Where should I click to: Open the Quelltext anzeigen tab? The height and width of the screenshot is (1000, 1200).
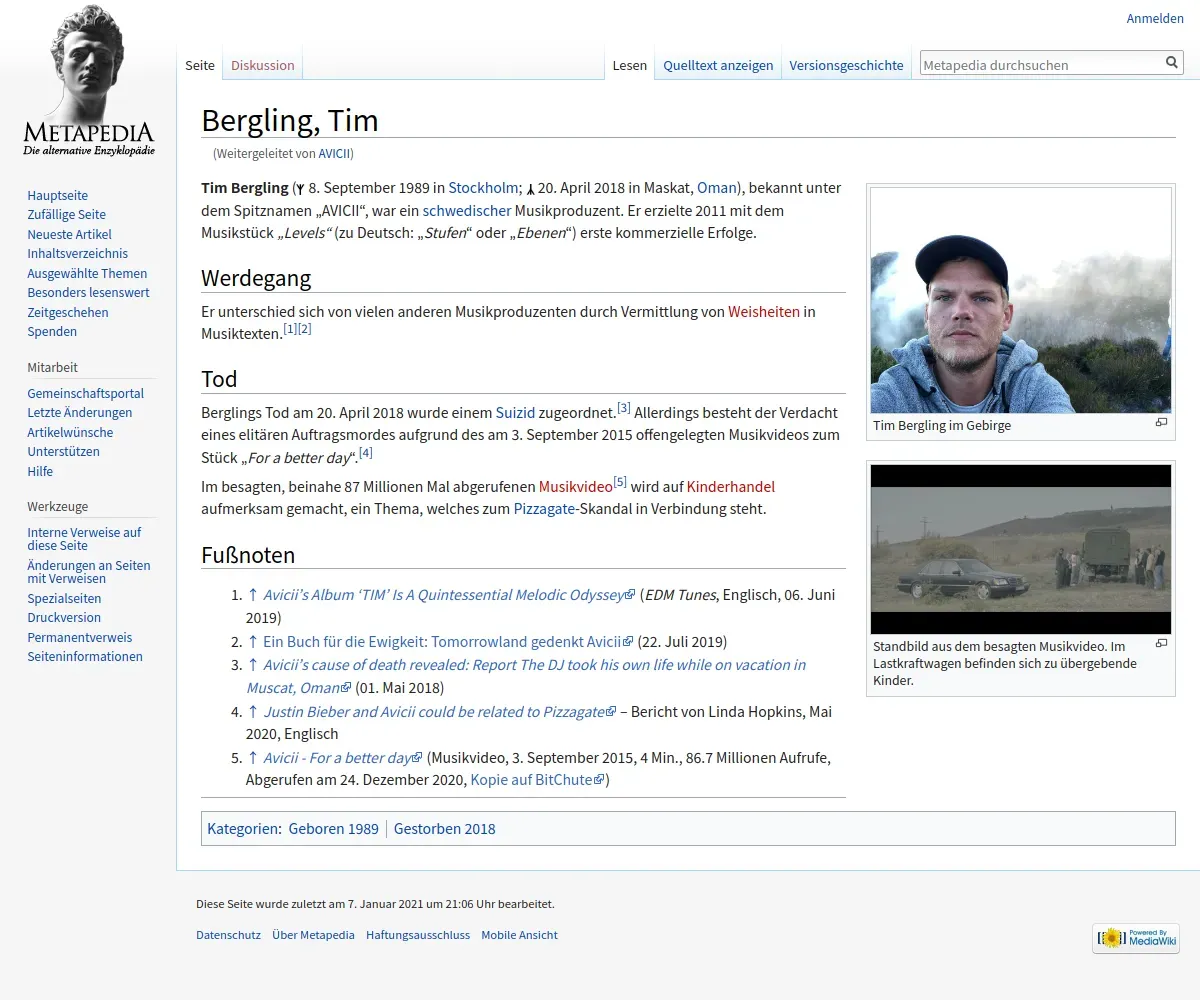[718, 65]
